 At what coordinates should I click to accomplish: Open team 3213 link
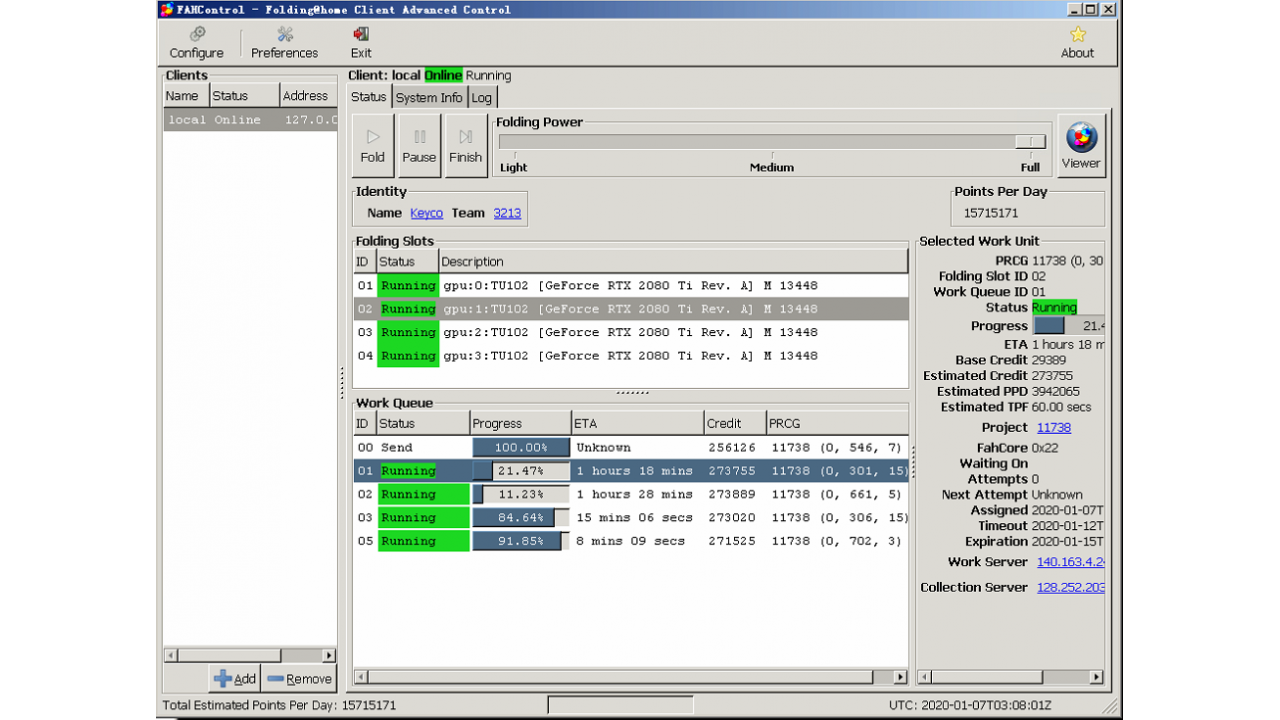pos(507,213)
